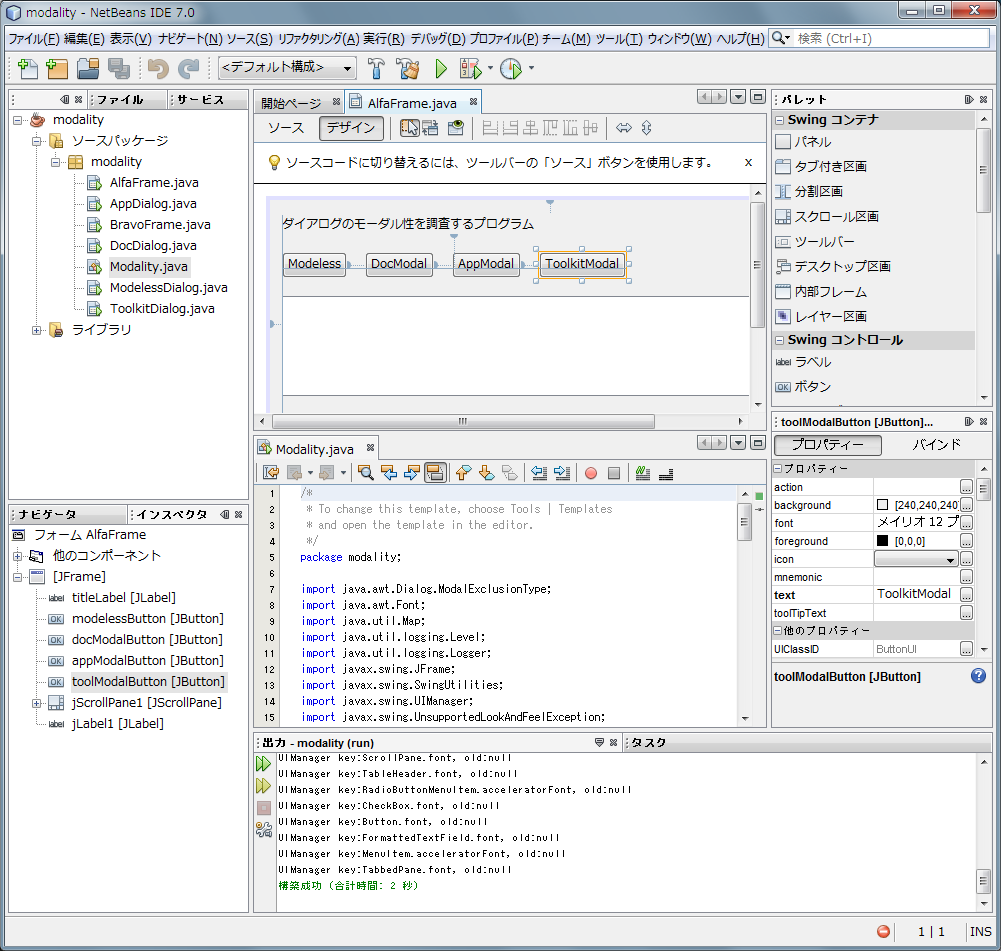Collapse the JFrame node in navigator
Viewport: 1001px width, 951px height.
tap(18, 577)
